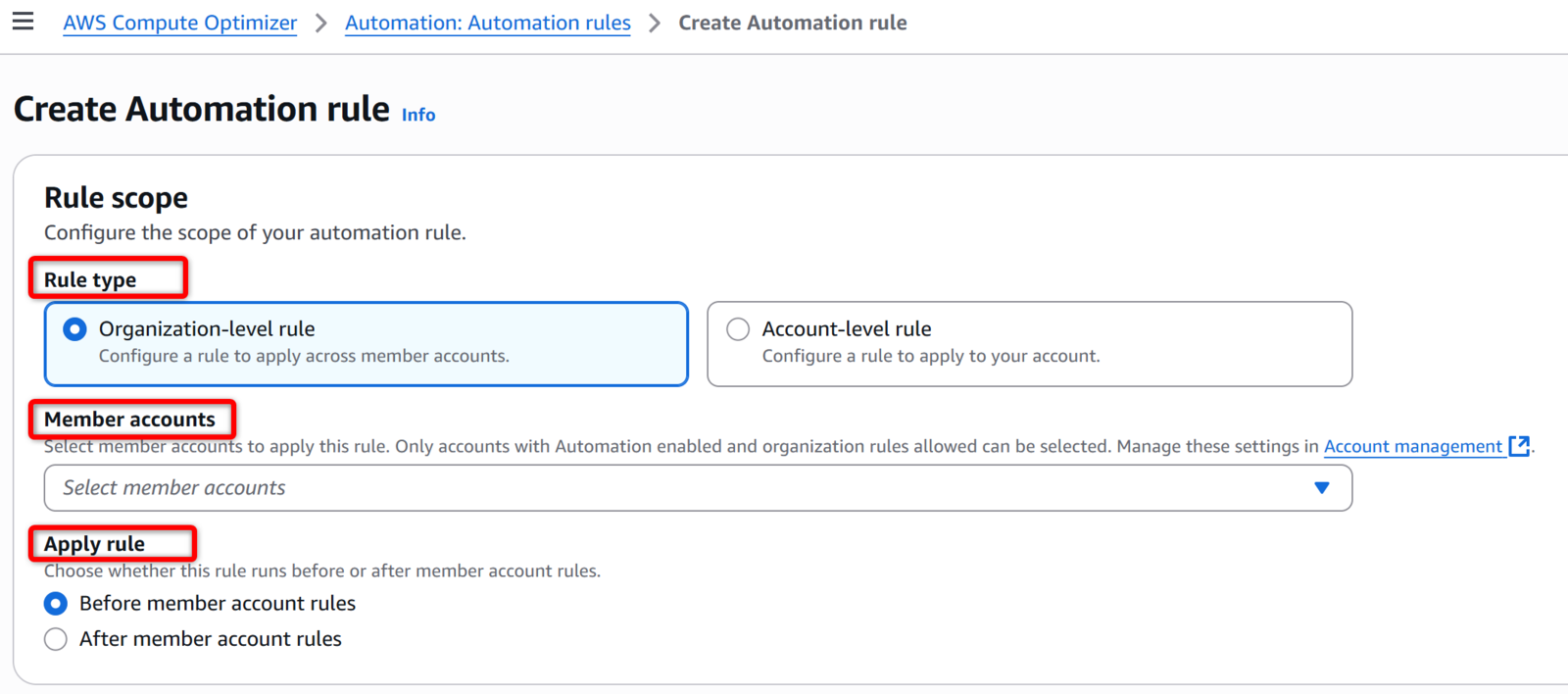Choose the Account-level rule radio option
This screenshot has width=1568, height=694.
tap(738, 329)
